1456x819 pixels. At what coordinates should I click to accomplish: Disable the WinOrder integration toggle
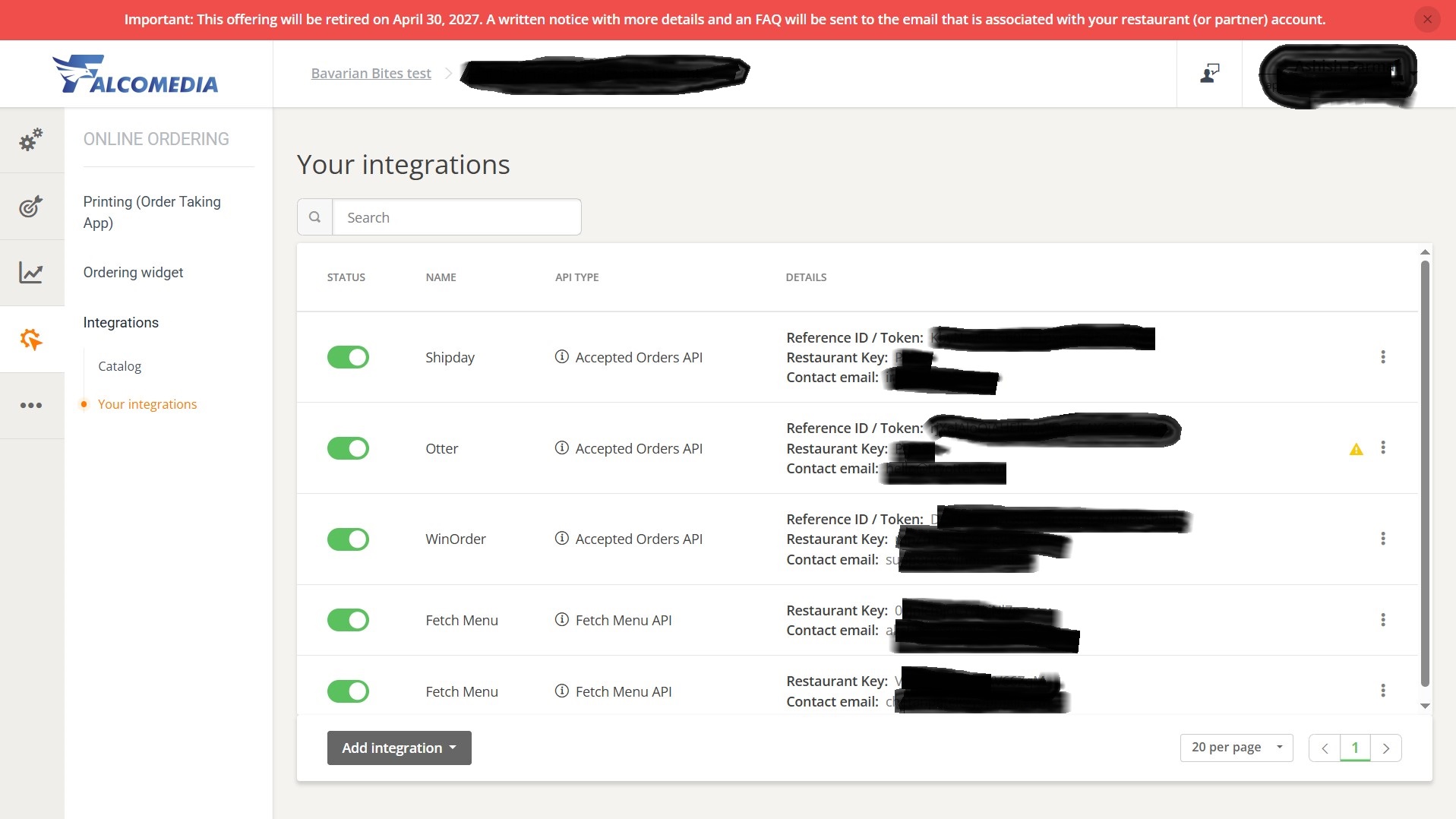[348, 539]
